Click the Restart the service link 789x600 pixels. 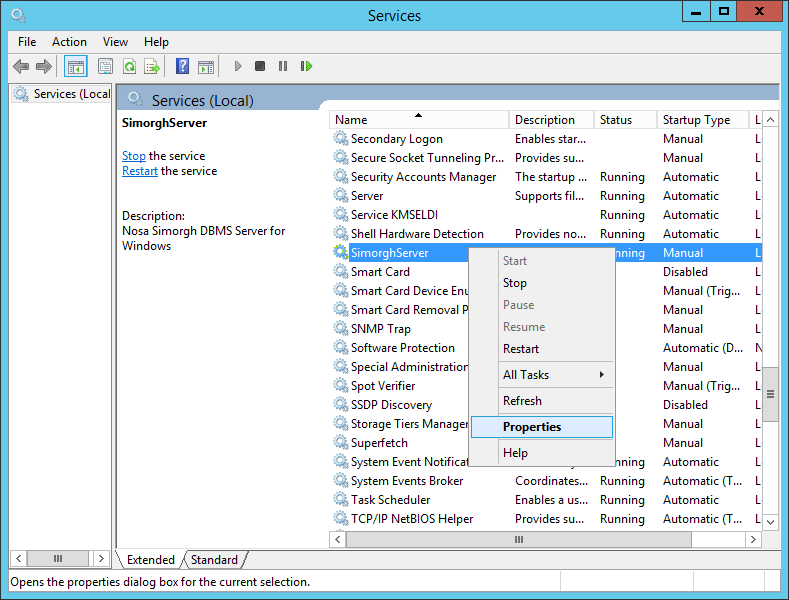click(139, 171)
